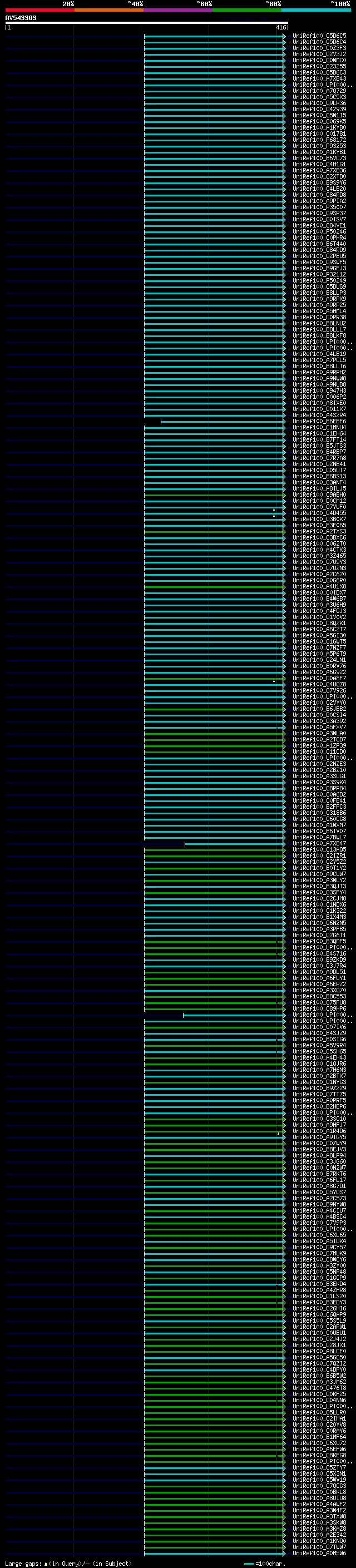Image resolution: width=356 pixels, height=1568 pixels.
Task: Select the UniRef100_B1MF64 label
Action: (x=319, y=1437)
